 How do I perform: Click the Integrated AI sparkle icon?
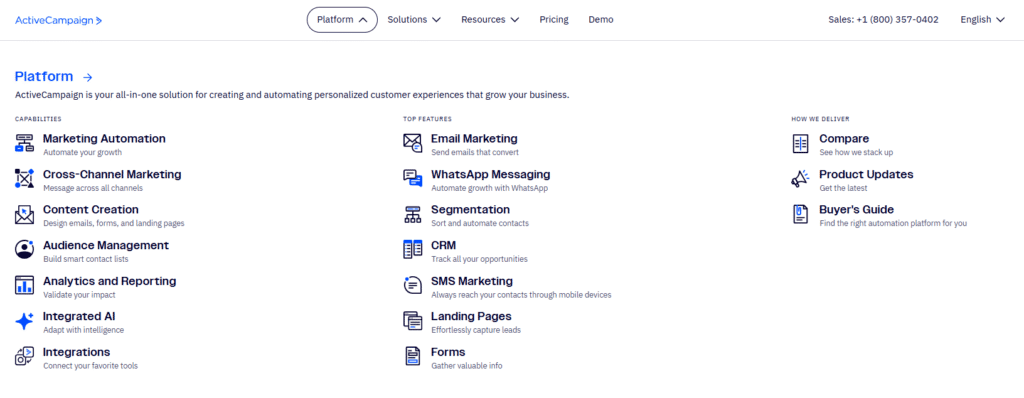point(24,321)
